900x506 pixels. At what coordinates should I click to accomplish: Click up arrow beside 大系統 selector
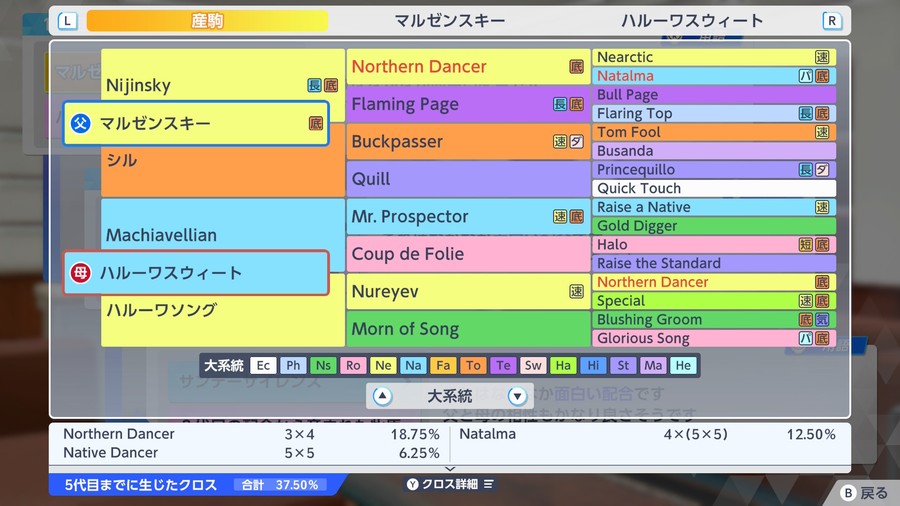point(382,396)
